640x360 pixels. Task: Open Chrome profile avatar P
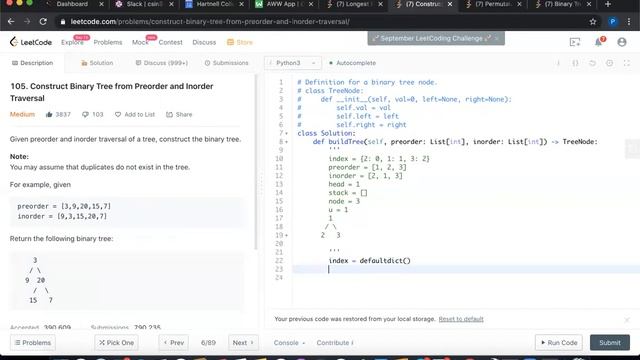pyautogui.click(x=612, y=22)
